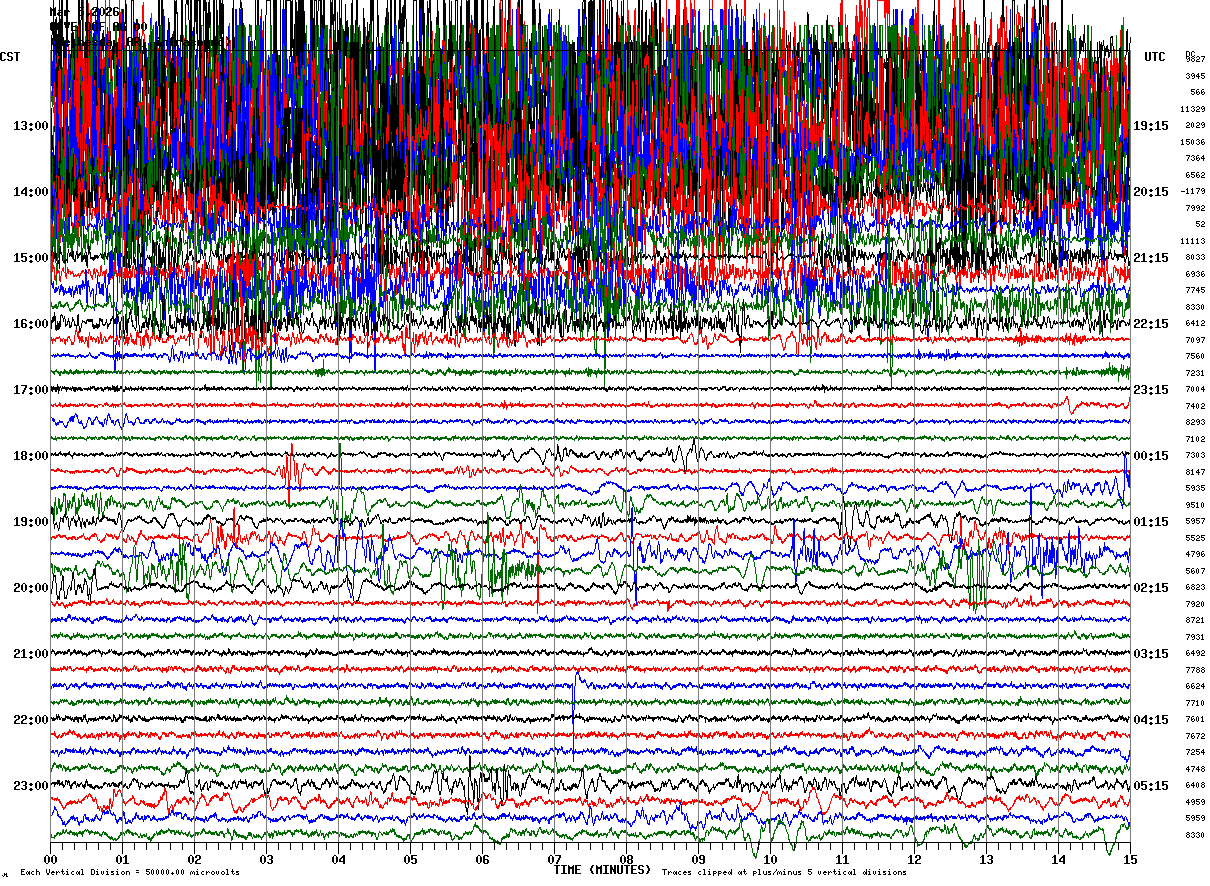Image resolution: width=1210 pixels, height=886 pixels.
Task: Click the 04:15 UTC time label
Action: pos(1151,720)
